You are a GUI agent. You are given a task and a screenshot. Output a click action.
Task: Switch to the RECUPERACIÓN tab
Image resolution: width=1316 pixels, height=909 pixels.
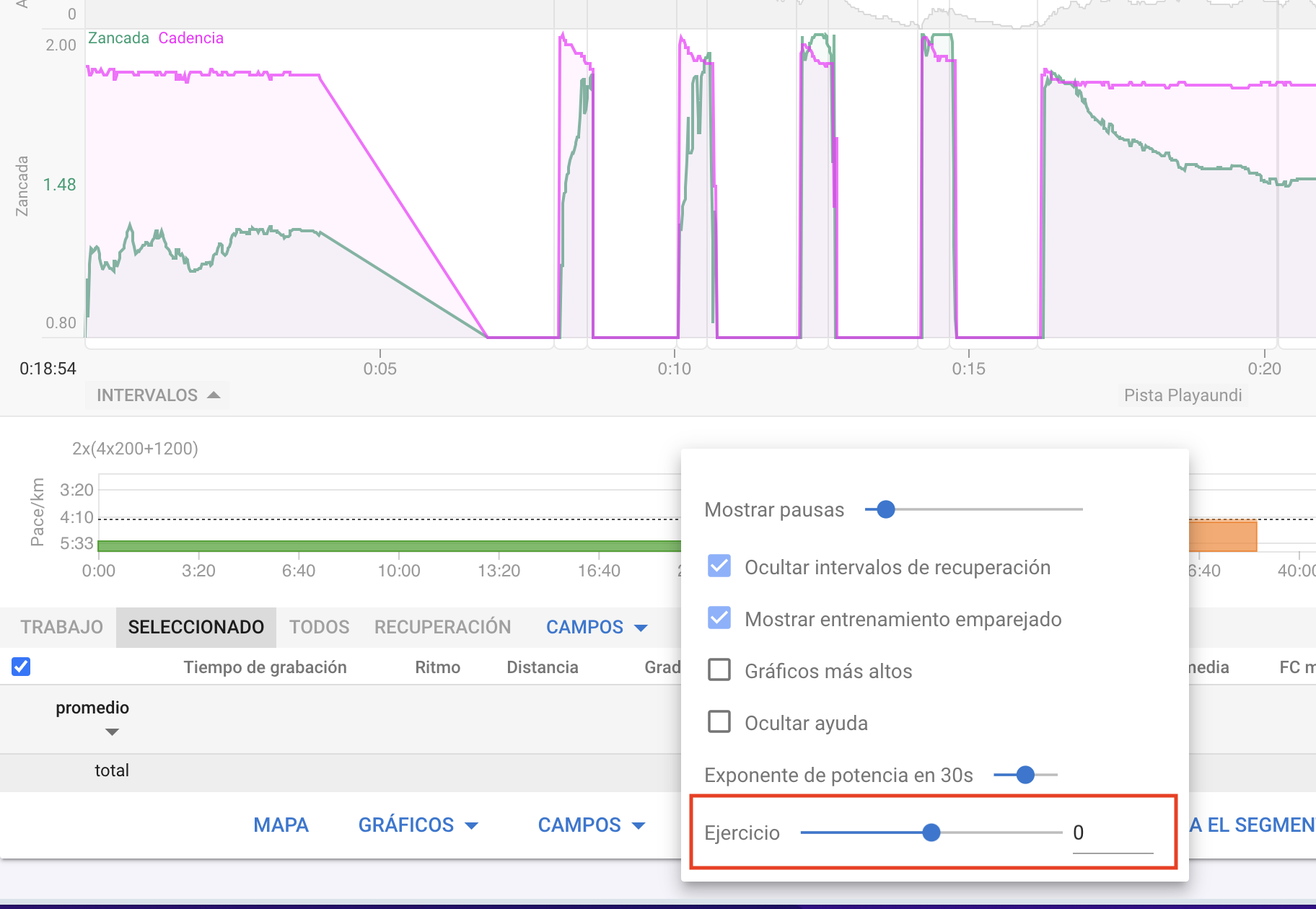point(443,627)
